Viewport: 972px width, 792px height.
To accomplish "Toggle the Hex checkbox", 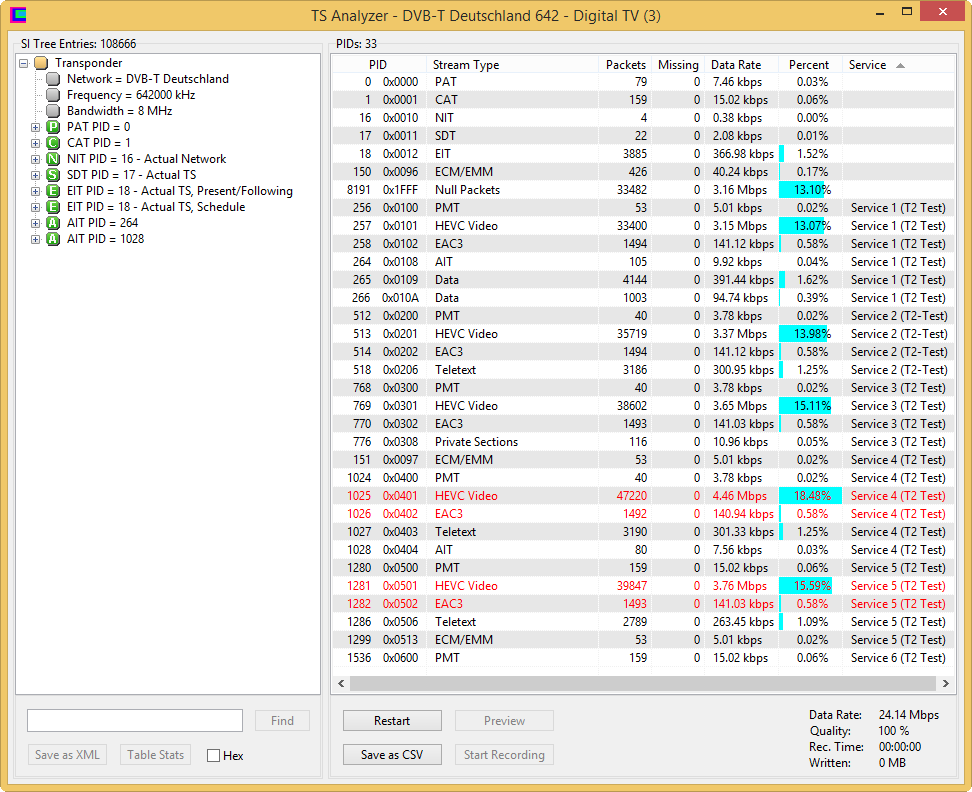I will pos(213,756).
